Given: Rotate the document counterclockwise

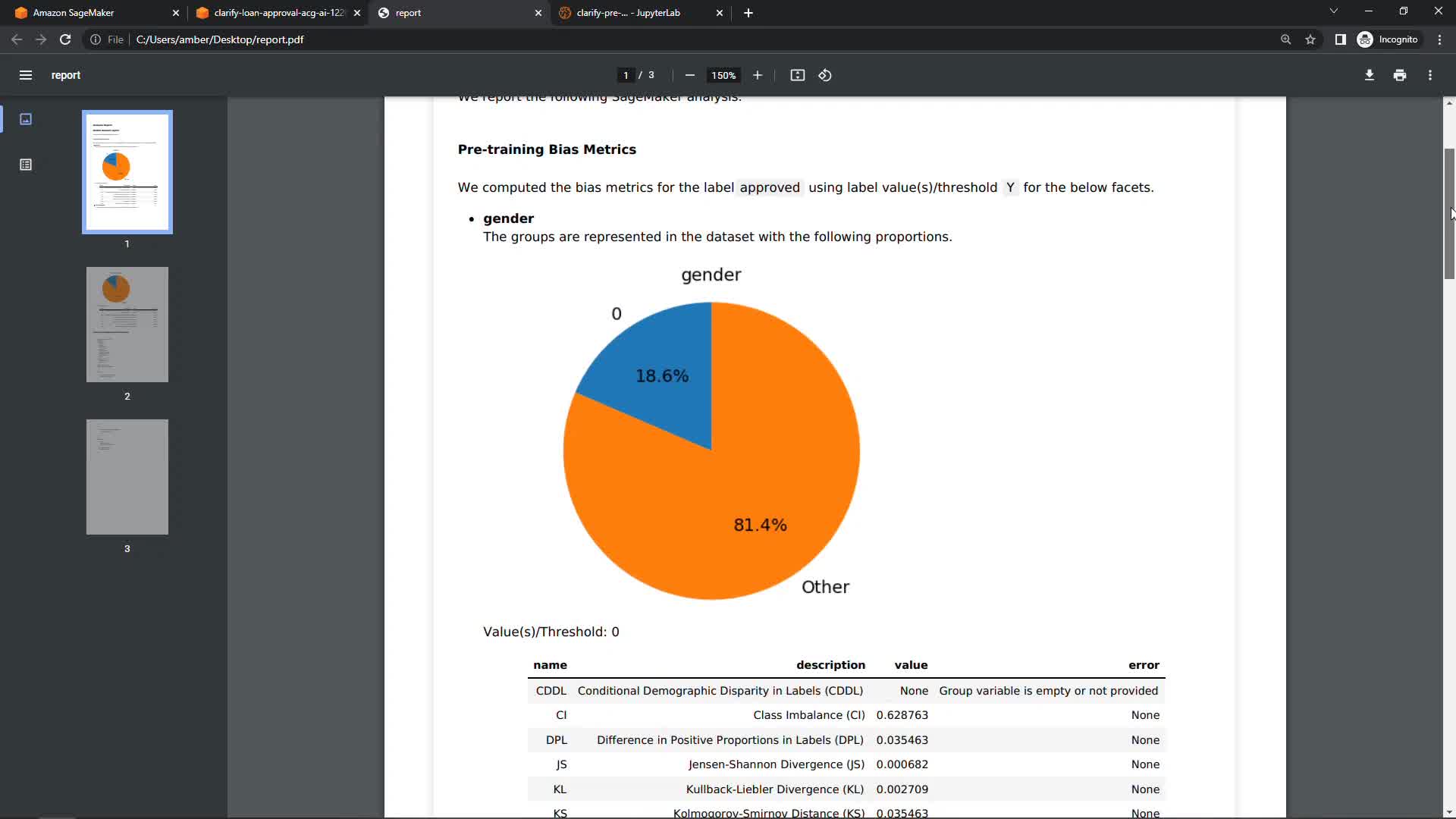Looking at the screenshot, I should (x=825, y=75).
